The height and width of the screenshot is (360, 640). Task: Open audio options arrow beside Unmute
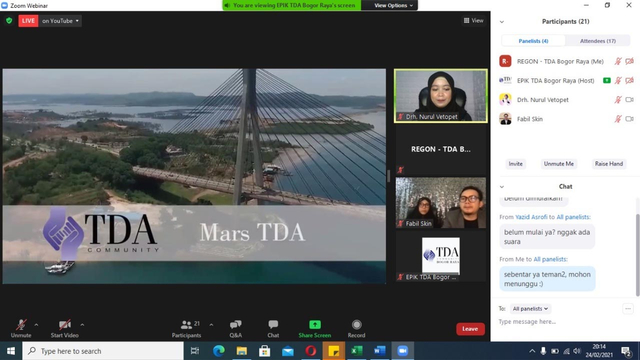click(36, 325)
